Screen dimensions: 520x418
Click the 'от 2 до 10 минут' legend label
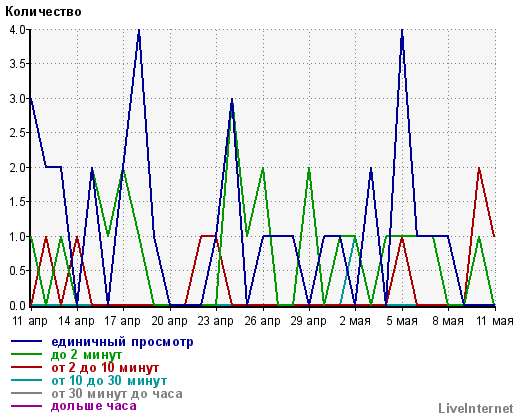105,368
